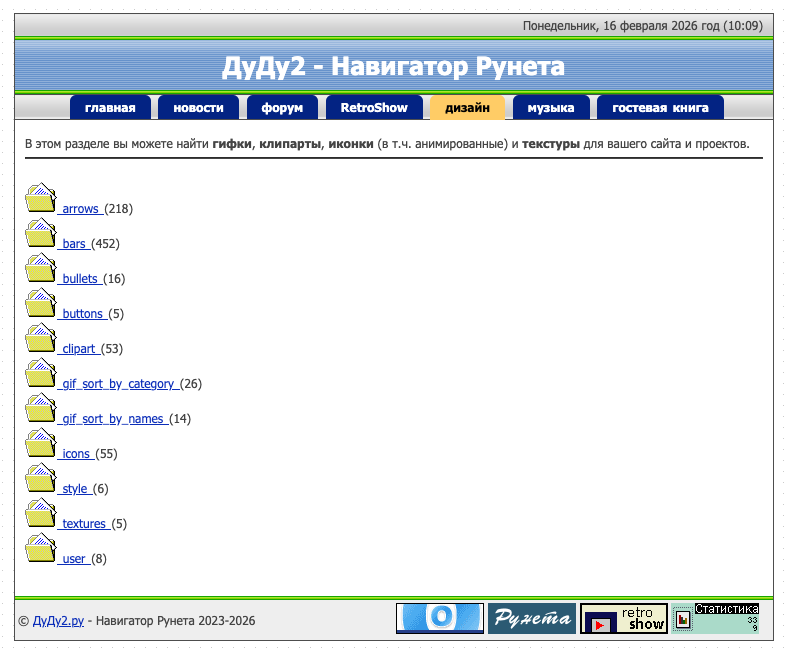Click the folder icon beside bars
The width and height of the screenshot is (785, 650).
41,233
